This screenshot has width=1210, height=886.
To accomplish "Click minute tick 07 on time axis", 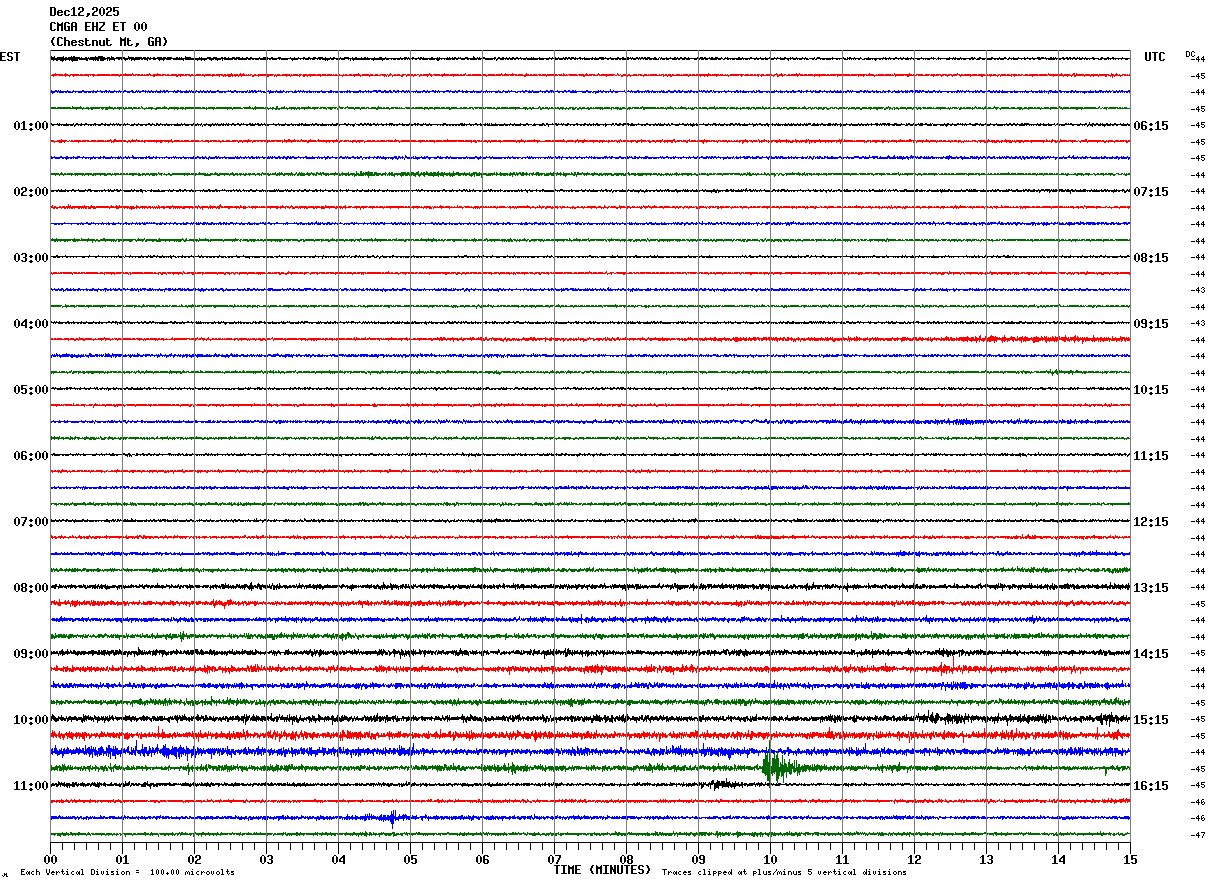I will [x=554, y=859].
